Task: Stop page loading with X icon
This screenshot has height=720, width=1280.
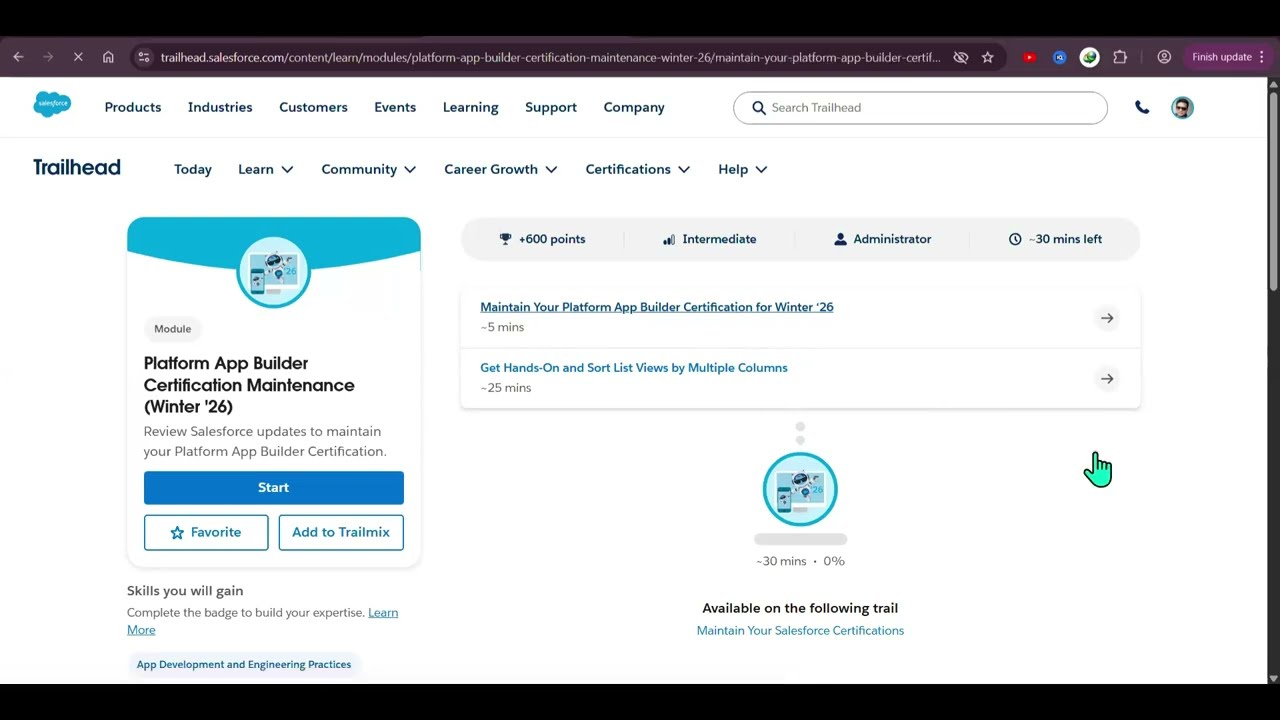Action: pyautogui.click(x=78, y=57)
